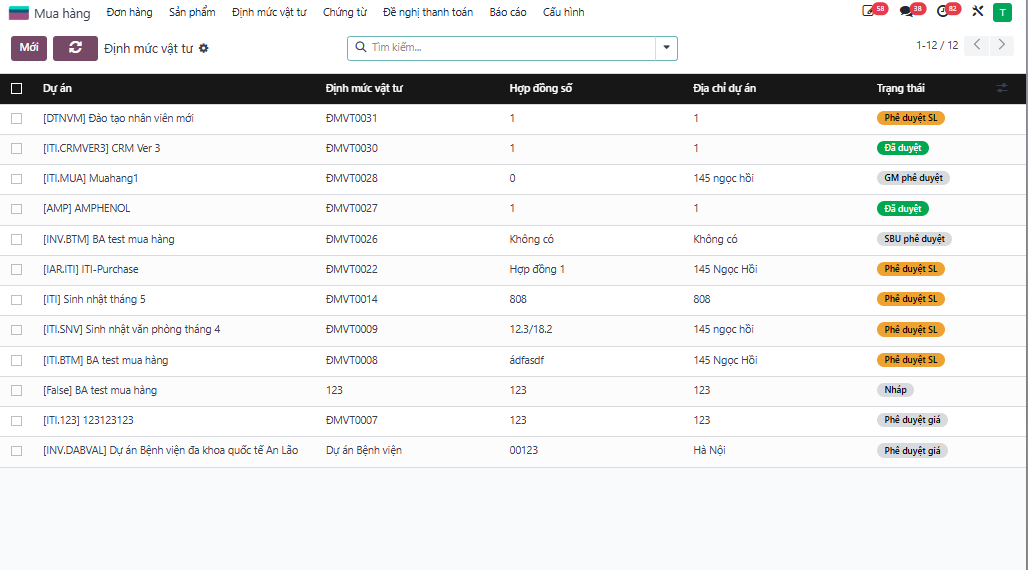This screenshot has width=1028, height=570.
Task: Click the Mới button
Action: pos(29,48)
